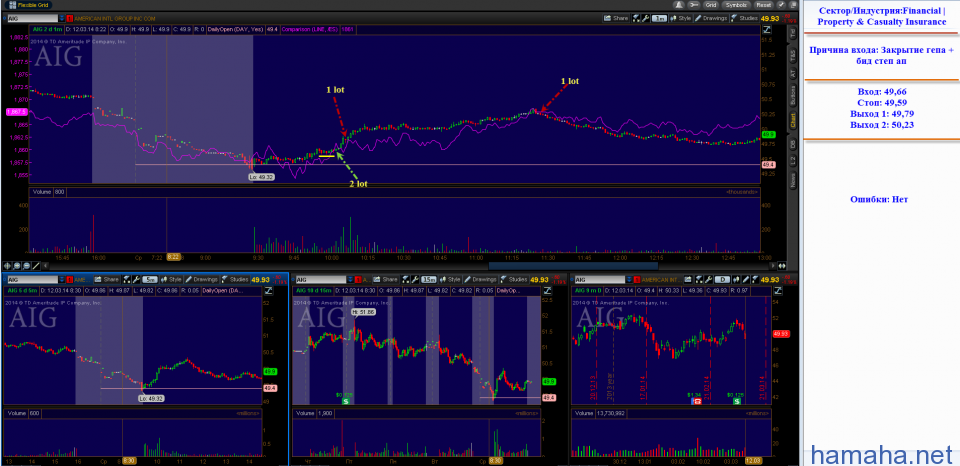Open Drawings on the bottom-middle chart
960x466 pixels.
pos(484,279)
